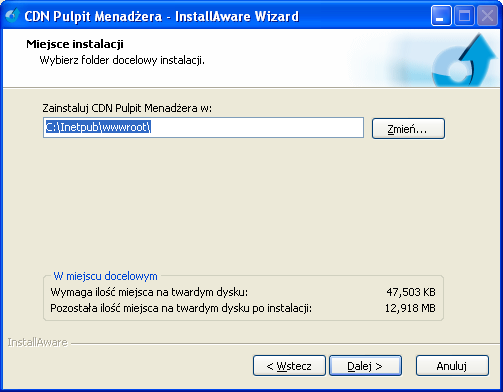Continue with the Dalej button
The image size is (503, 392).
tap(365, 366)
